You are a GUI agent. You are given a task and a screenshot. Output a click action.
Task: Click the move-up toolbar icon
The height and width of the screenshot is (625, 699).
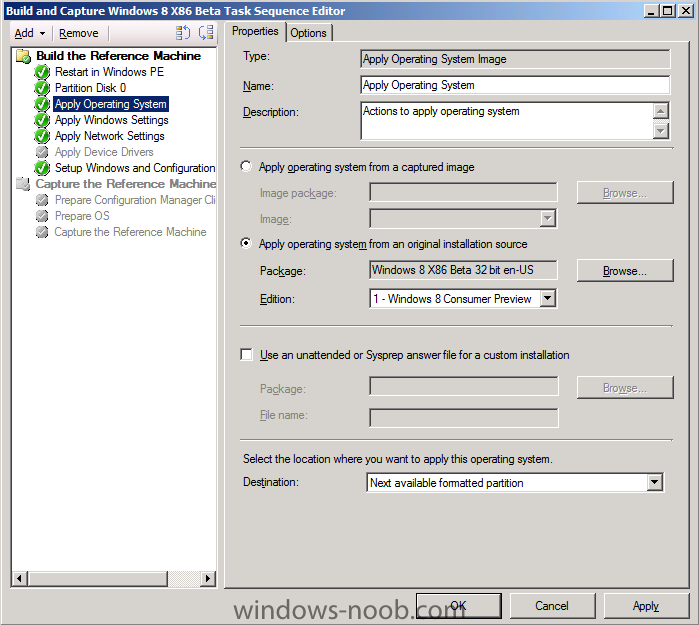pyautogui.click(x=182, y=33)
